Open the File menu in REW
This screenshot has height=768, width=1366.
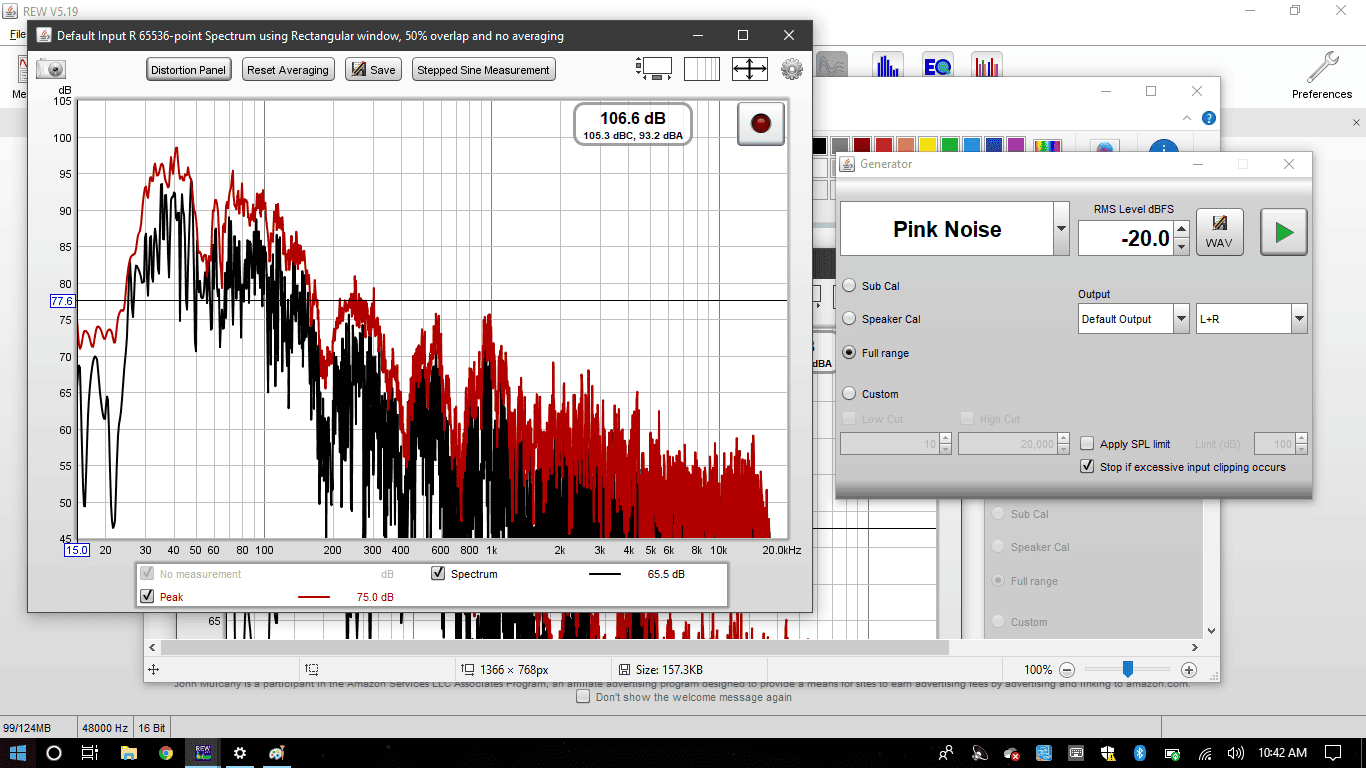[x=17, y=35]
